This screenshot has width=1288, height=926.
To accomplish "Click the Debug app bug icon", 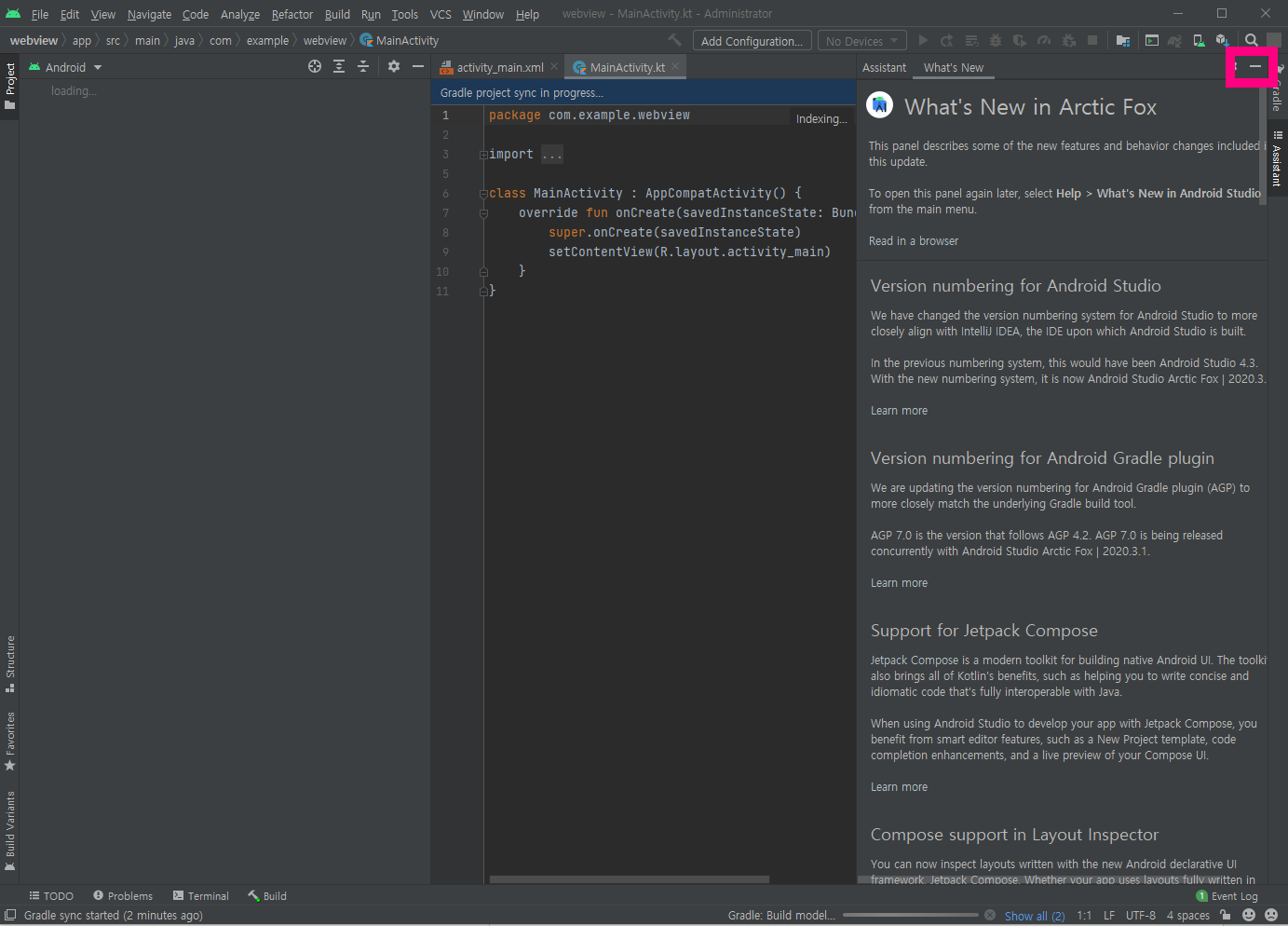I will (x=996, y=40).
